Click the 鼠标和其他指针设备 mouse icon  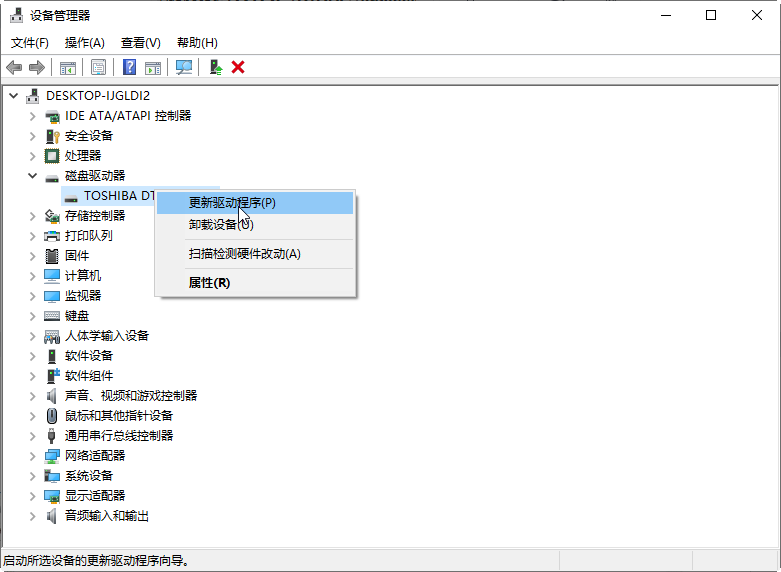52,416
